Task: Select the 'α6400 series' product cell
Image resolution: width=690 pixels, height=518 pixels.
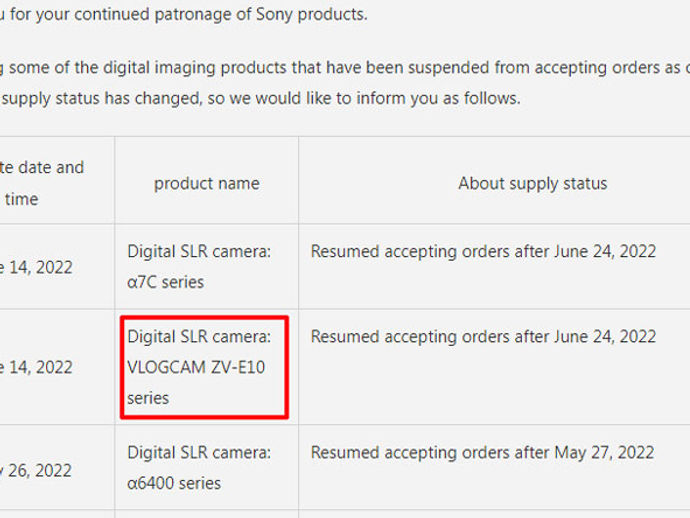Action: click(x=174, y=483)
